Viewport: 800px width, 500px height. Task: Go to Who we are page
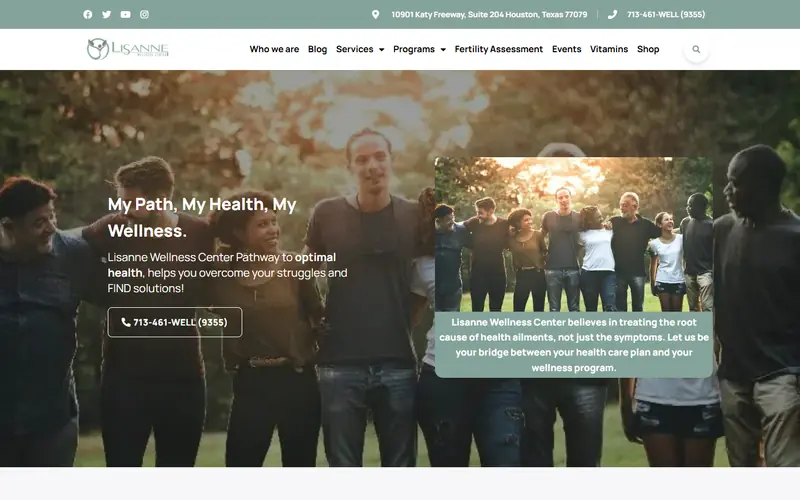274,49
